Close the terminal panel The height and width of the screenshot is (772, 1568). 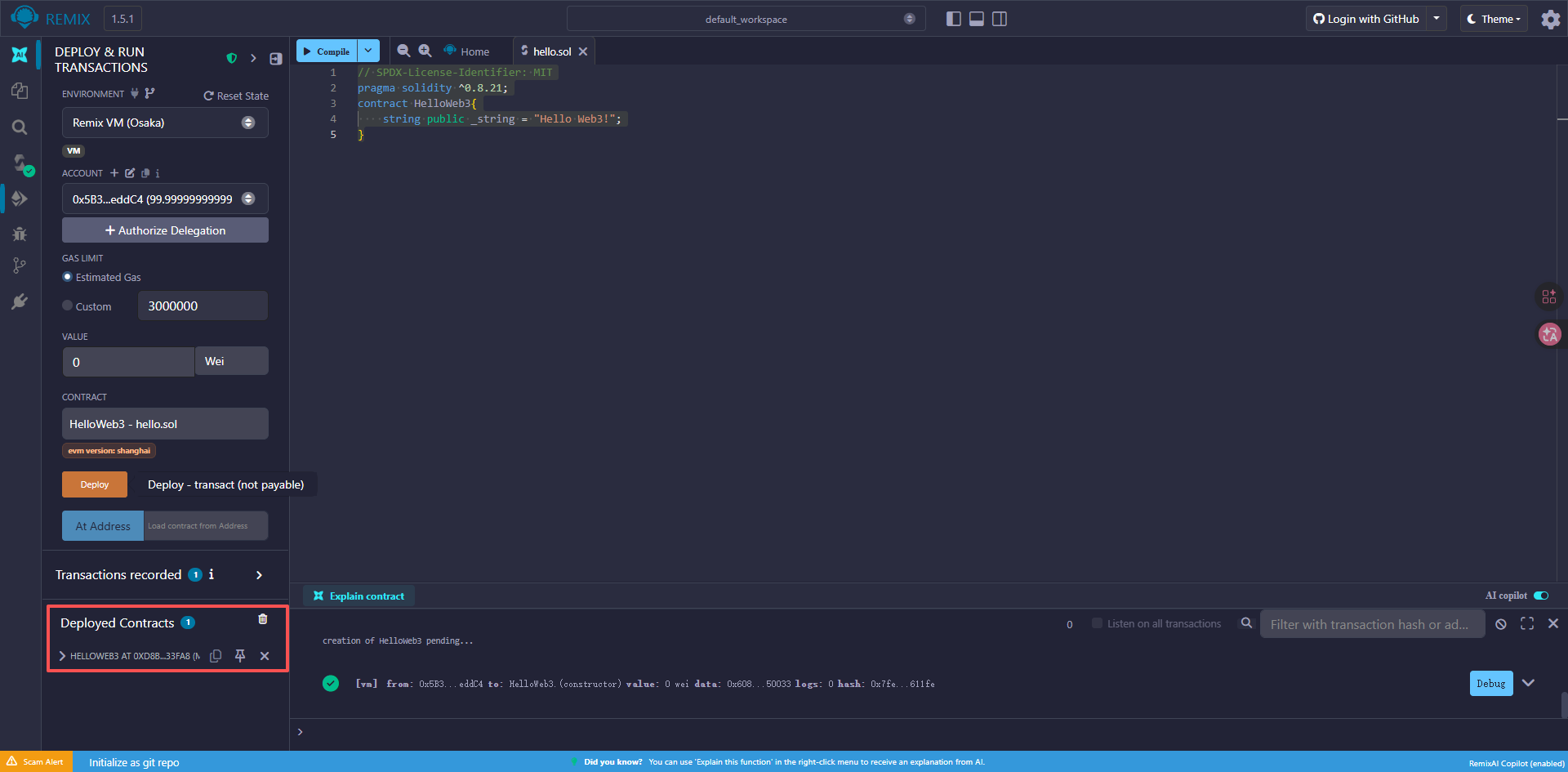point(1553,624)
